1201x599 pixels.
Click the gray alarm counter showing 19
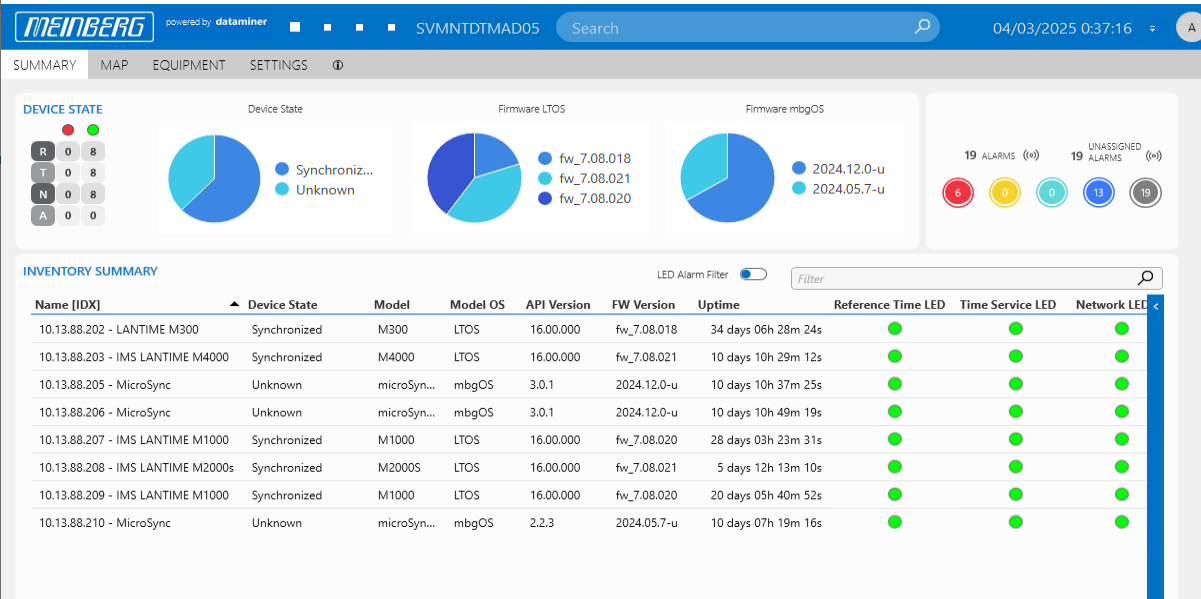(1145, 192)
